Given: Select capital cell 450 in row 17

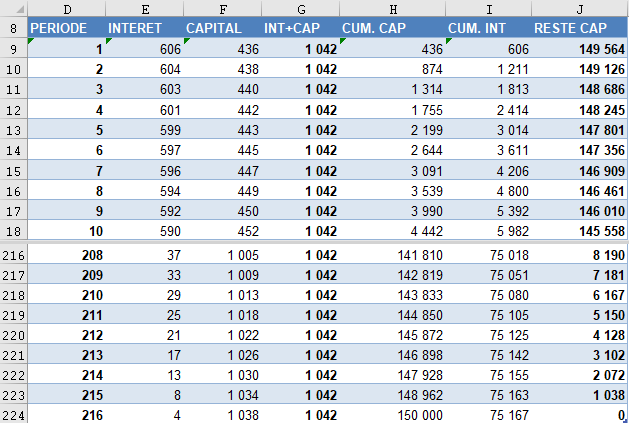Looking at the screenshot, I should click(x=222, y=211).
